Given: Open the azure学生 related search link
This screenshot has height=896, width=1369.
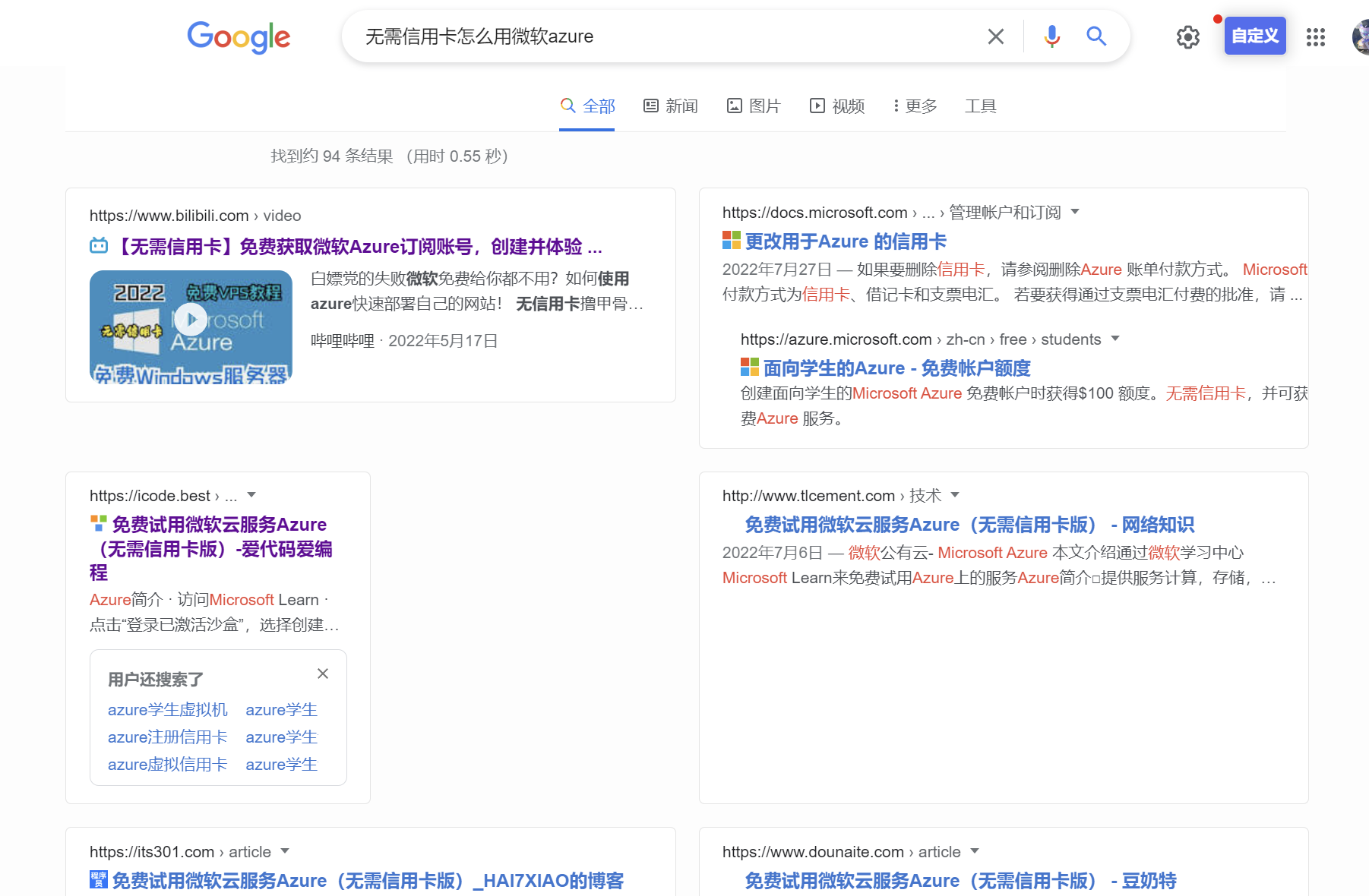Looking at the screenshot, I should [280, 709].
